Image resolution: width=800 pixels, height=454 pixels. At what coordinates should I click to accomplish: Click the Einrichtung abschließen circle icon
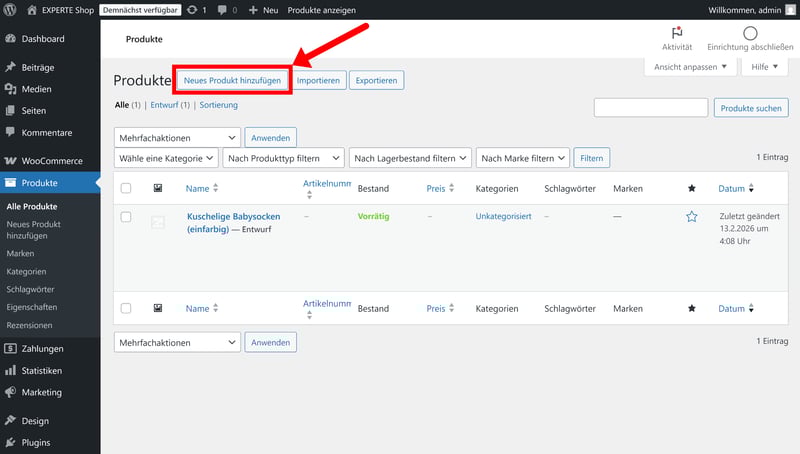pyautogui.click(x=750, y=33)
